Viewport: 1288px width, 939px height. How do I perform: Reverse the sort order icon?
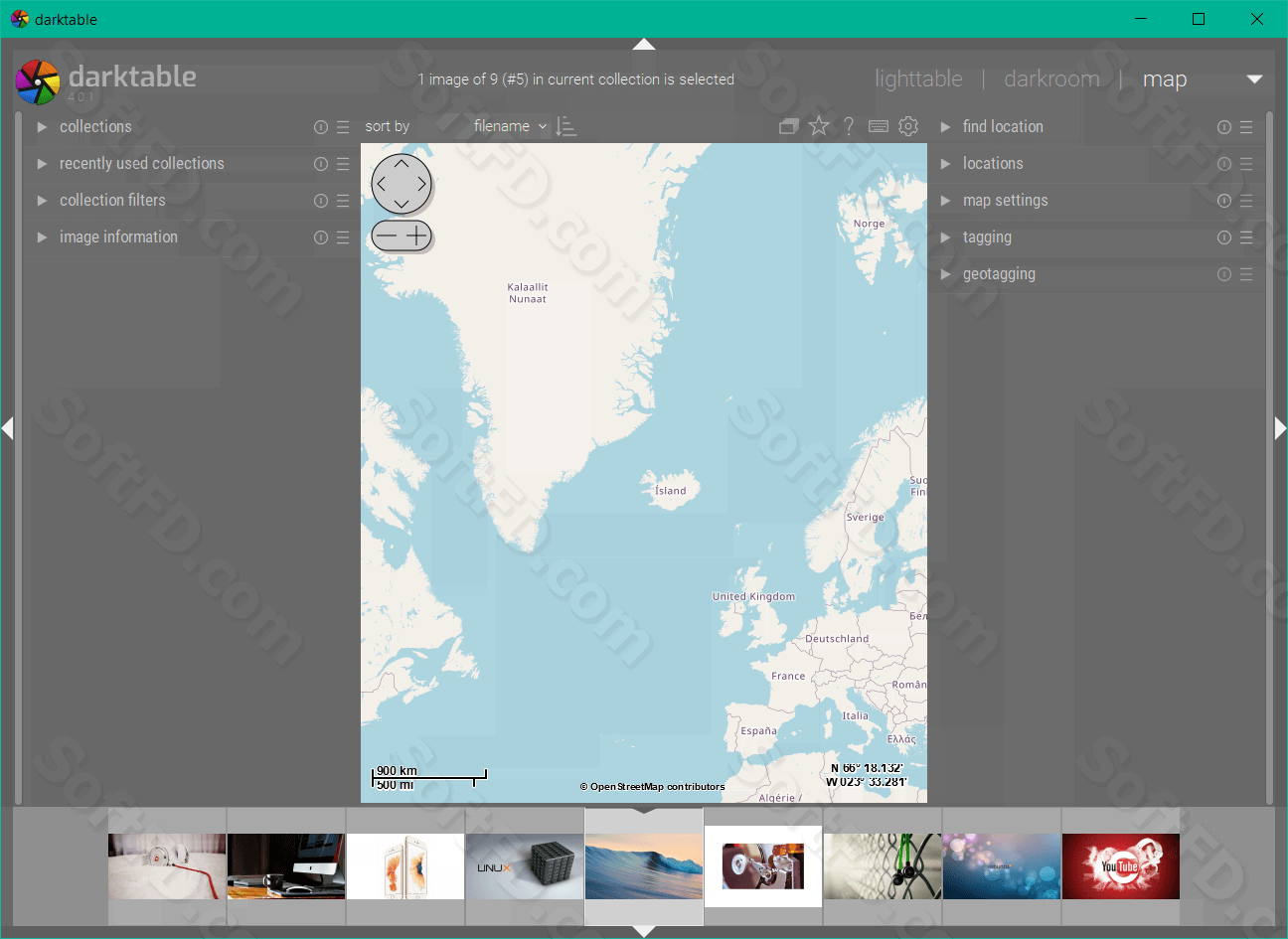pos(566,126)
